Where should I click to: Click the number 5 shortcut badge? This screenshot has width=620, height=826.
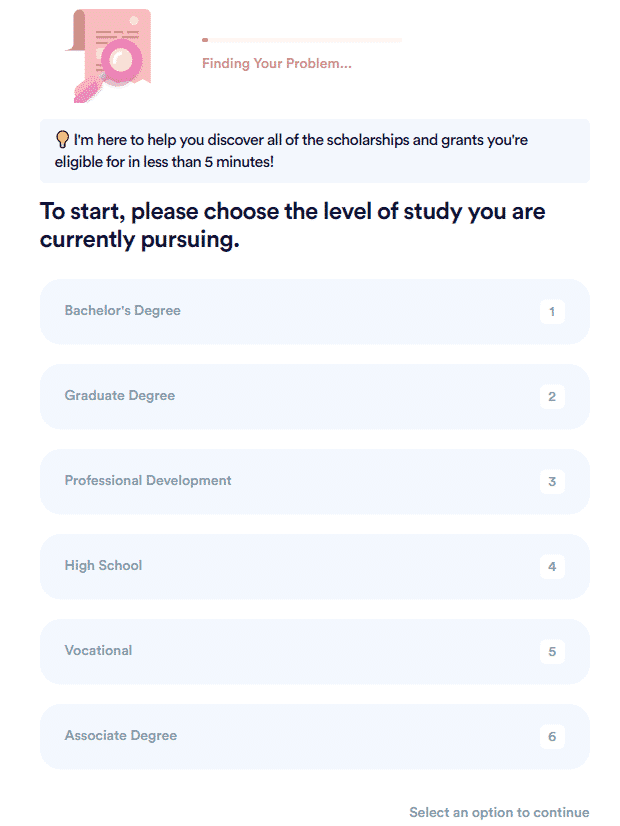pyautogui.click(x=552, y=651)
